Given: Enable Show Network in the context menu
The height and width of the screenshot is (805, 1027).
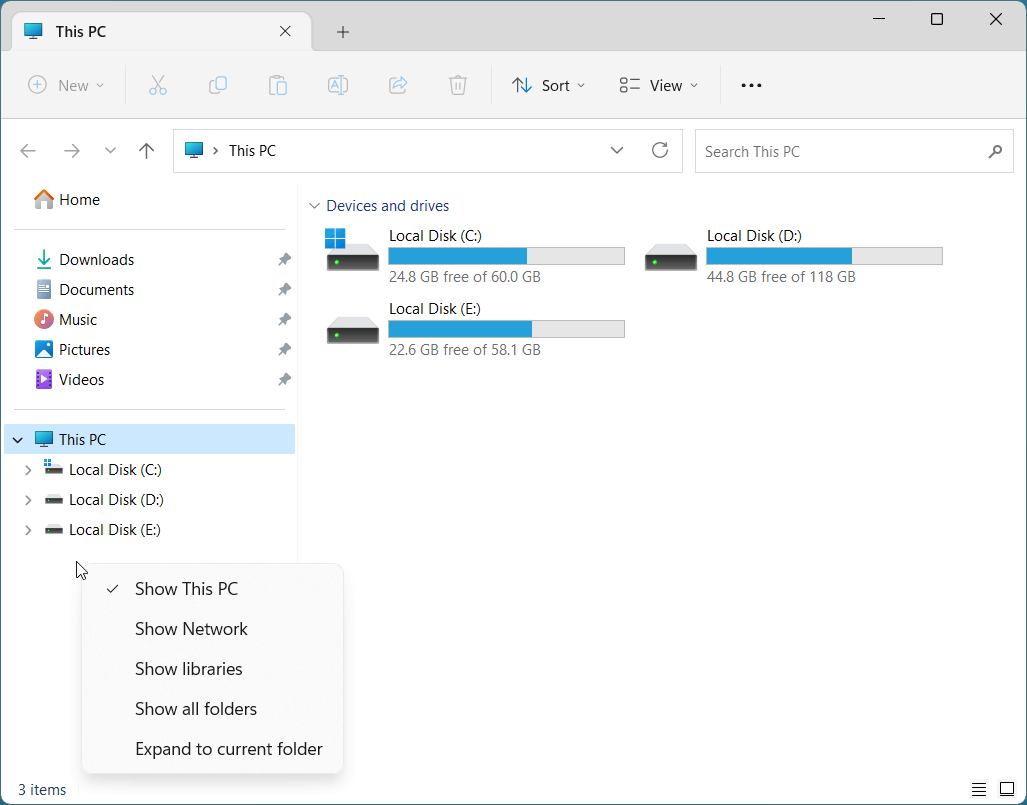Looking at the screenshot, I should (x=191, y=628).
